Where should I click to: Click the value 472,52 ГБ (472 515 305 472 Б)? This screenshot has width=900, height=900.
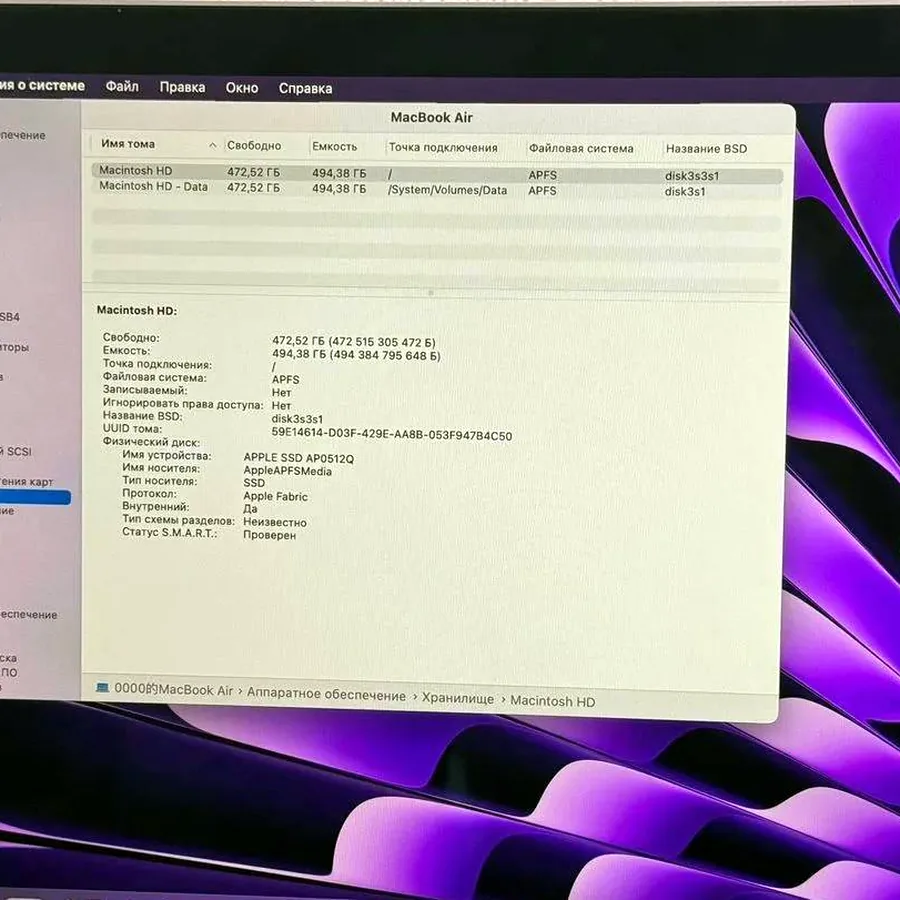[x=354, y=342]
